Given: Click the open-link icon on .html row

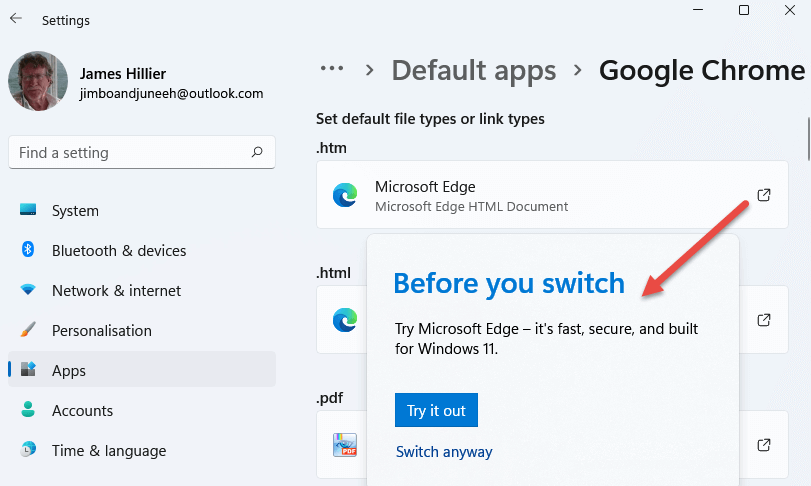Looking at the screenshot, I should [763, 320].
